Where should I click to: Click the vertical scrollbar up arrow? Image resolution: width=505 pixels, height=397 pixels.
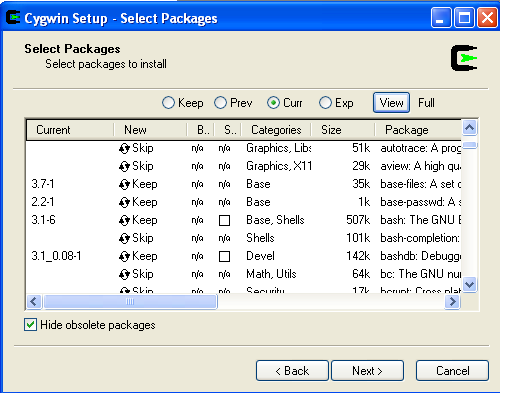(x=470, y=127)
